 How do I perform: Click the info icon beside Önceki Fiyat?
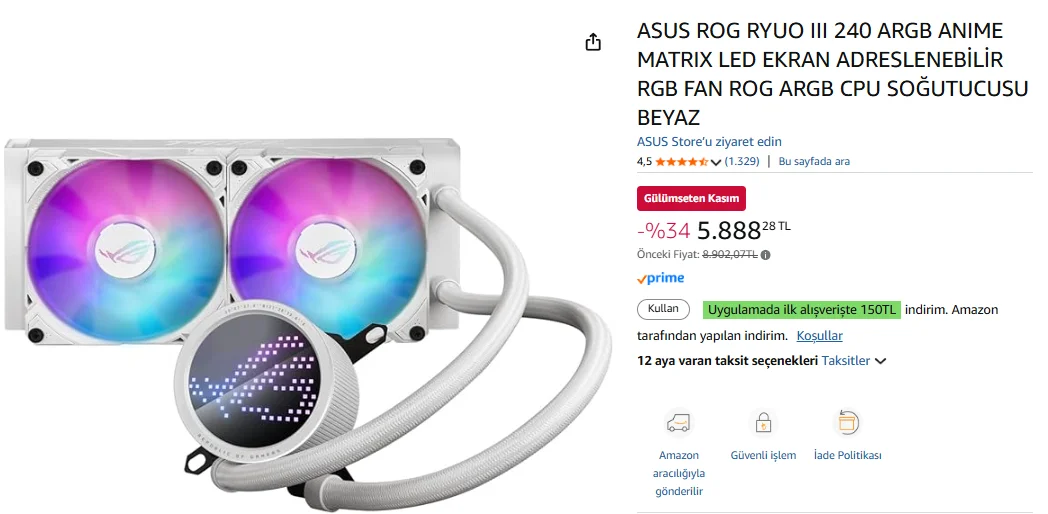point(766,255)
